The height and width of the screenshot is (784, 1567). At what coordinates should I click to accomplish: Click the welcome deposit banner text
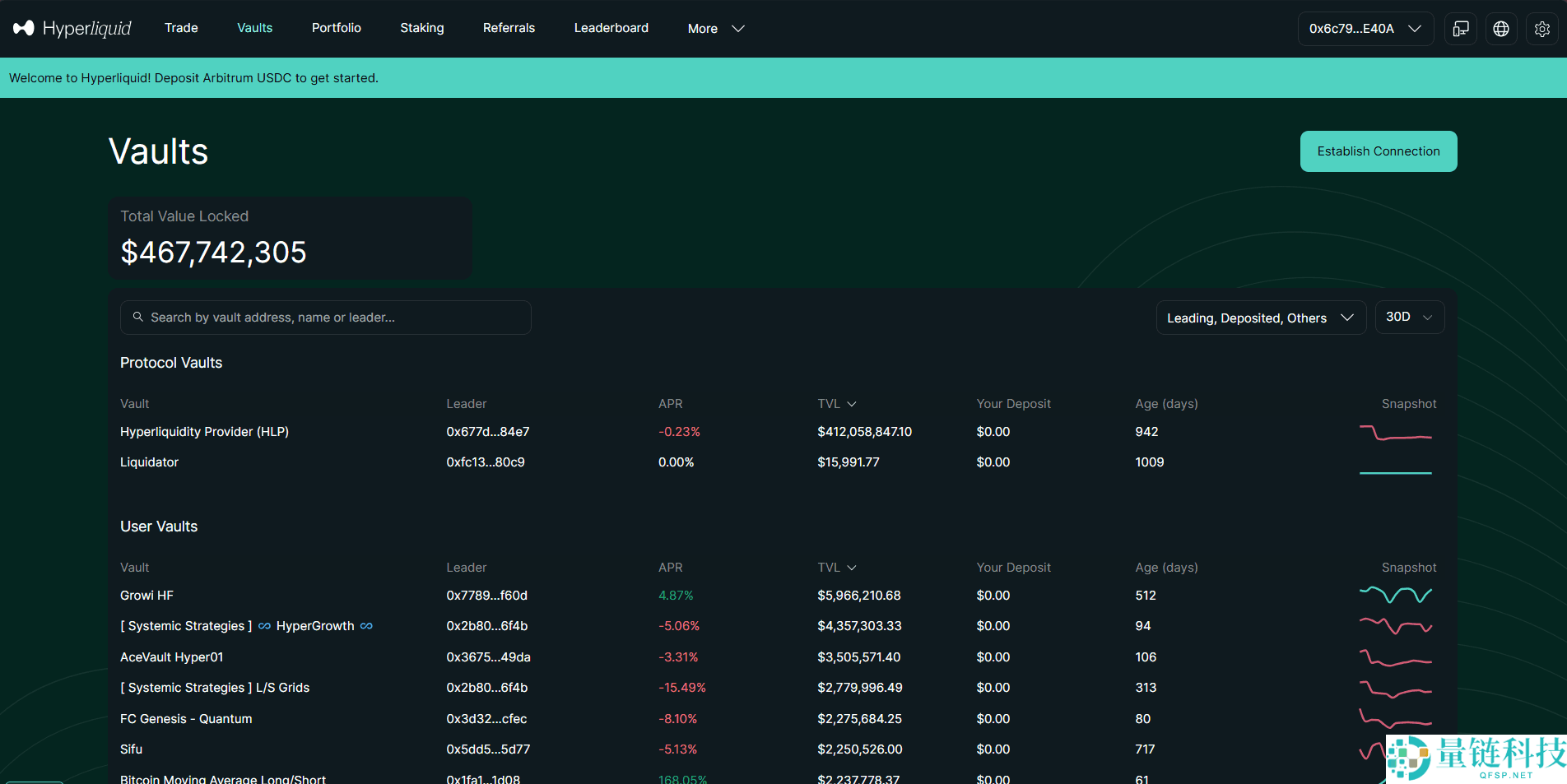click(x=193, y=78)
